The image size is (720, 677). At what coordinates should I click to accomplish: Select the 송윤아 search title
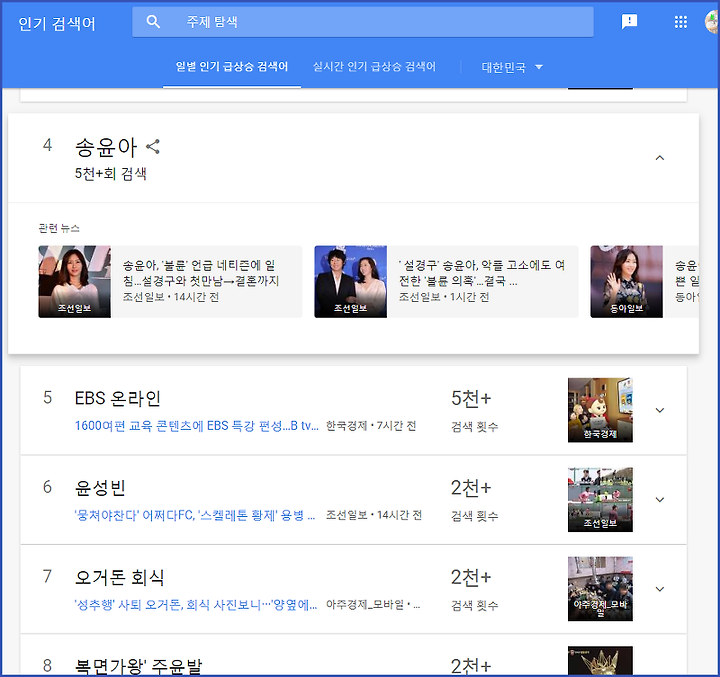pyautogui.click(x=106, y=147)
